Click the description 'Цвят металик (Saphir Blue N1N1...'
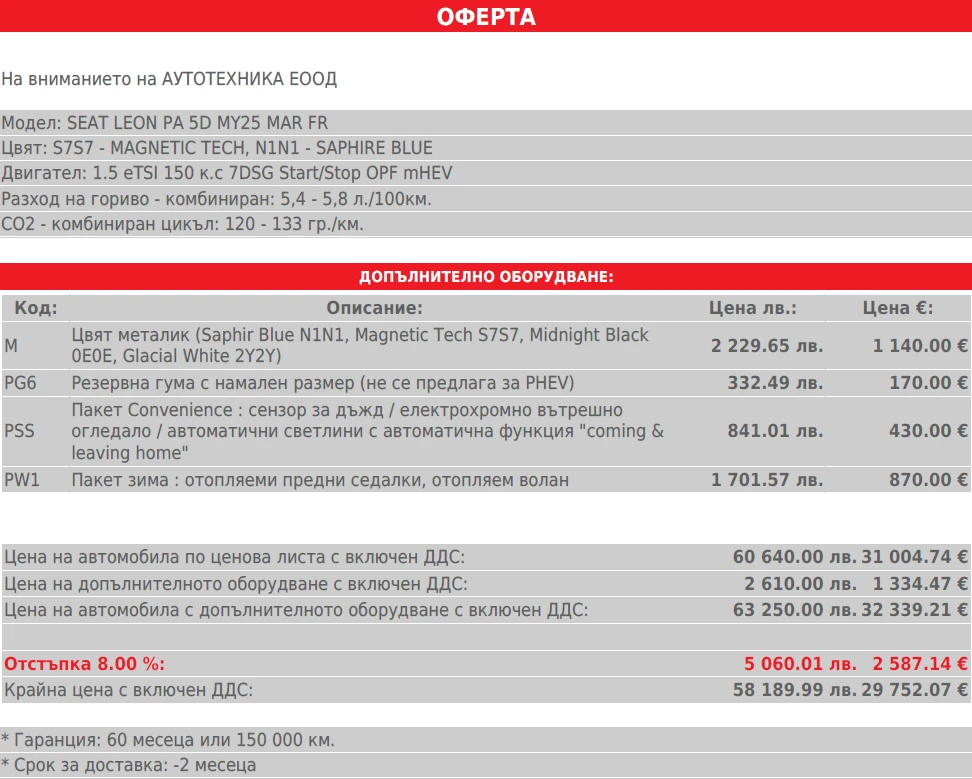The width and height of the screenshot is (972, 779). (360, 345)
